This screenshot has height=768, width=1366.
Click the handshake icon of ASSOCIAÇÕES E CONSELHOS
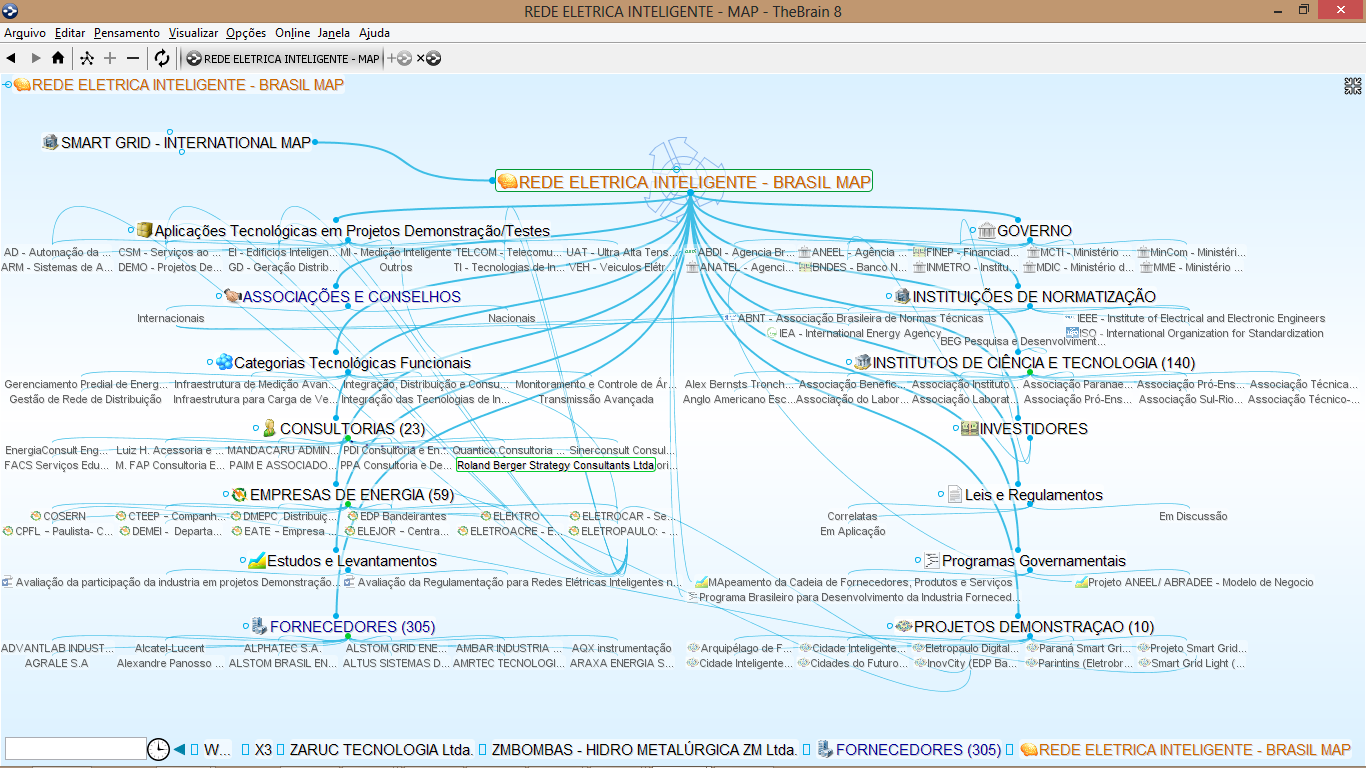(232, 297)
